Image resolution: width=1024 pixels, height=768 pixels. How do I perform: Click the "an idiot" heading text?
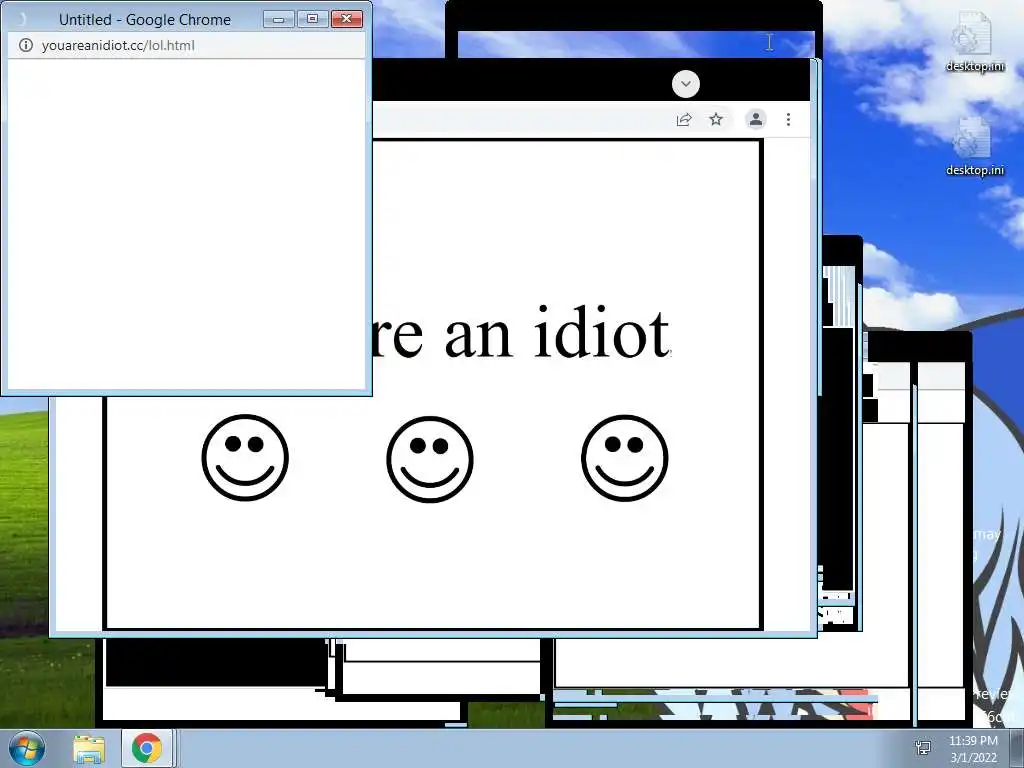557,332
